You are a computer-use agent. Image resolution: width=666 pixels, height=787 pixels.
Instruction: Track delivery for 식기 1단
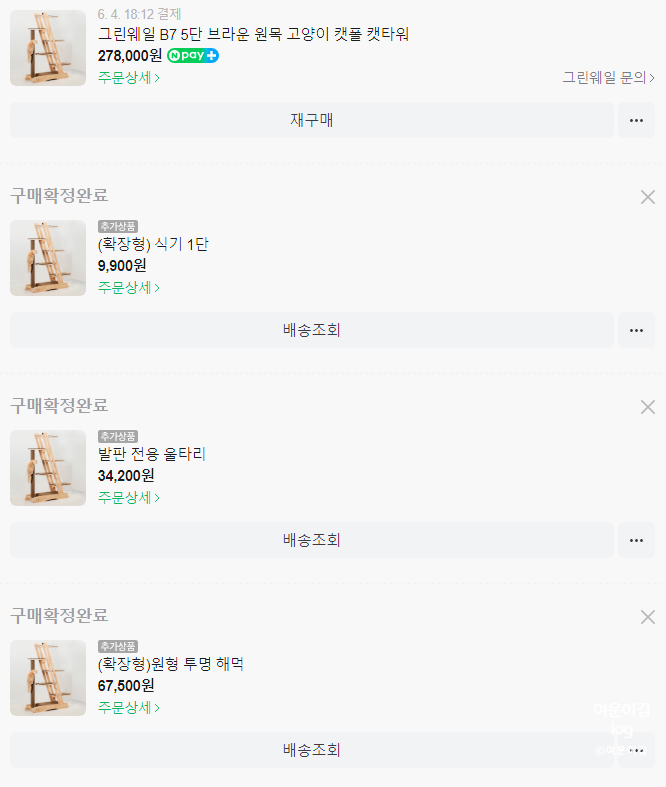(311, 330)
